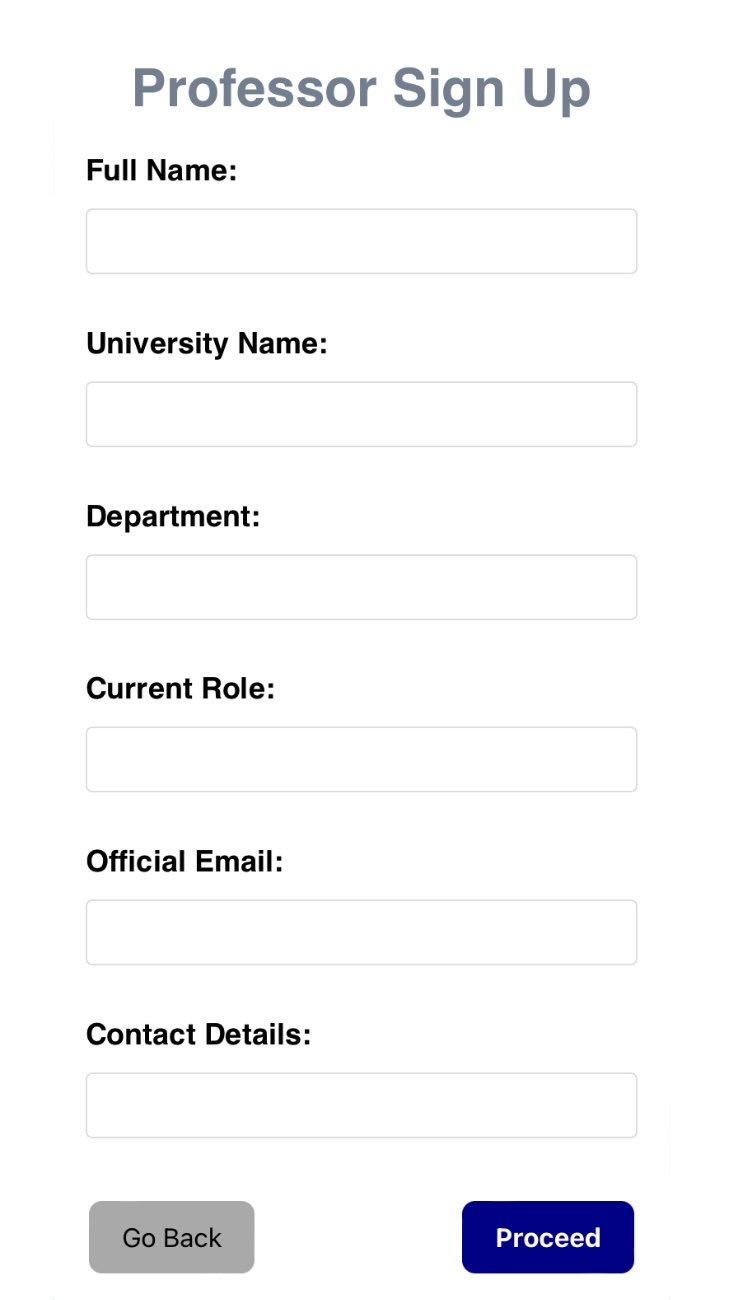
Task: Return to previous page via gray button
Action: (x=172, y=1237)
